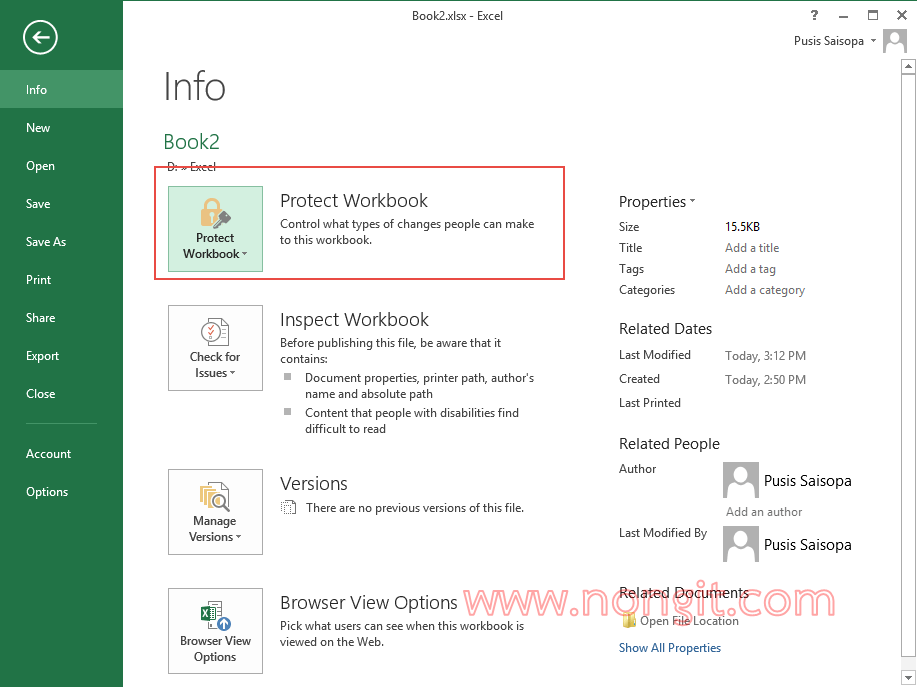The width and height of the screenshot is (917, 687).
Task: Open Excel Options from the sidebar
Action: click(x=47, y=492)
